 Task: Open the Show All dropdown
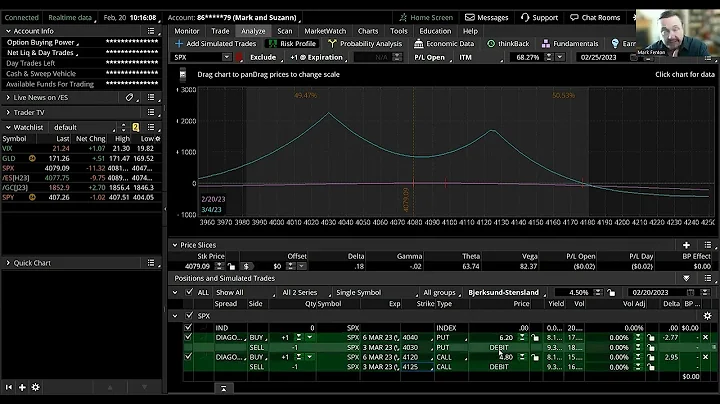pyautogui.click(x=244, y=292)
